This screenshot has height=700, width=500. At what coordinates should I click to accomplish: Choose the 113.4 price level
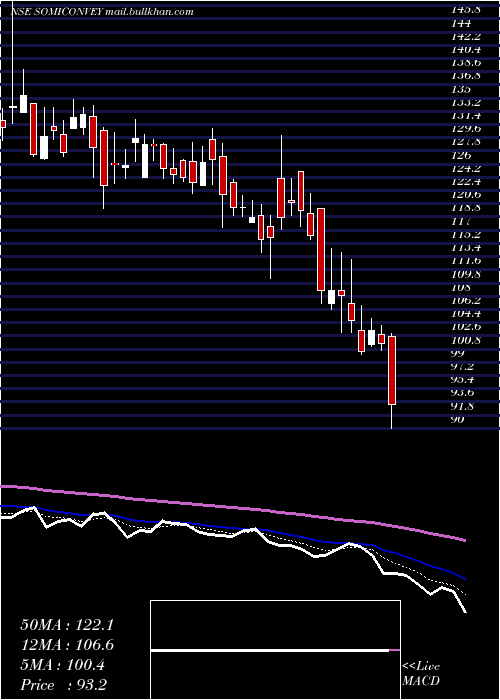pos(468,247)
